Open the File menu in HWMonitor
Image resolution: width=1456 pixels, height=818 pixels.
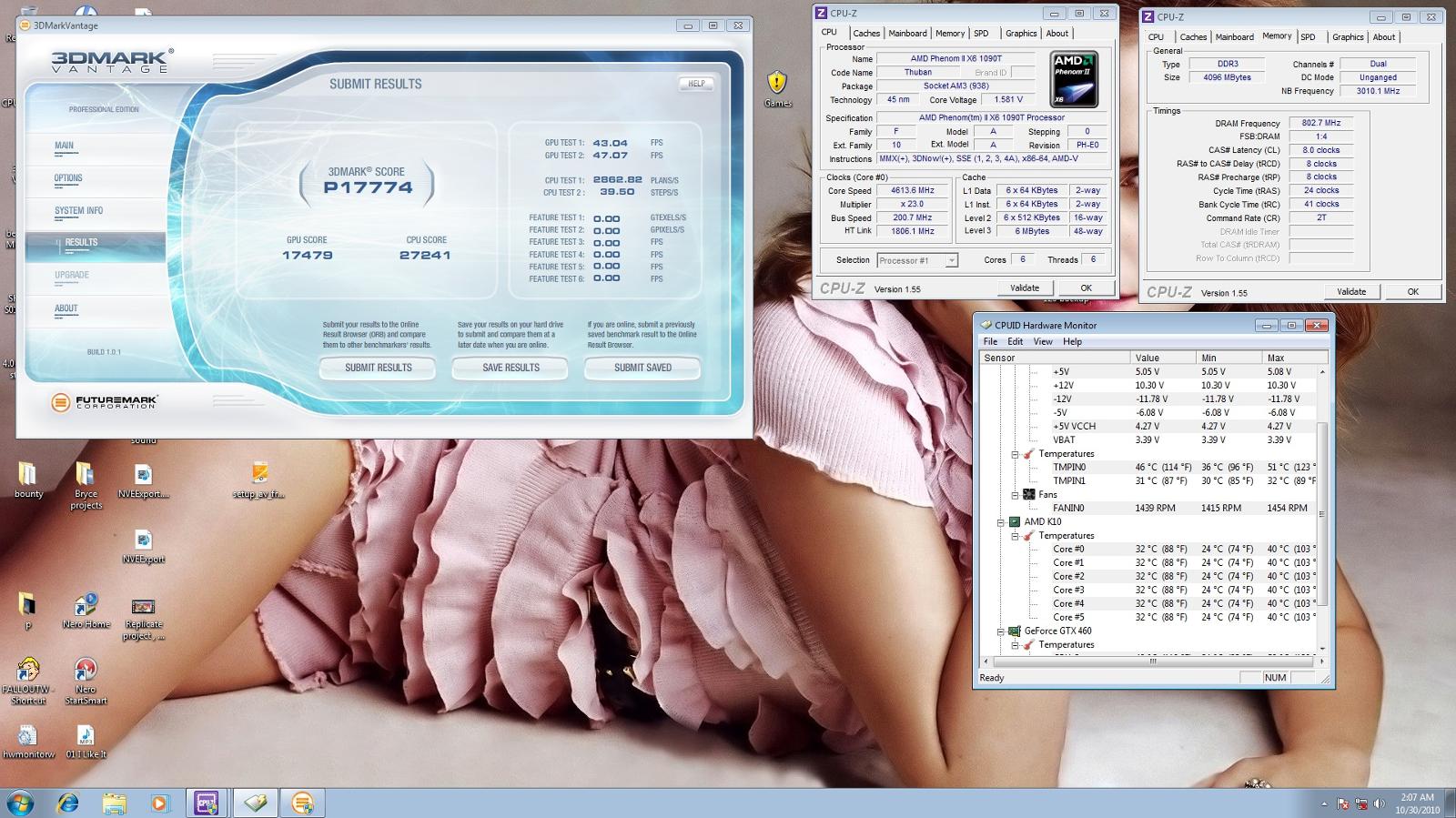(x=990, y=341)
